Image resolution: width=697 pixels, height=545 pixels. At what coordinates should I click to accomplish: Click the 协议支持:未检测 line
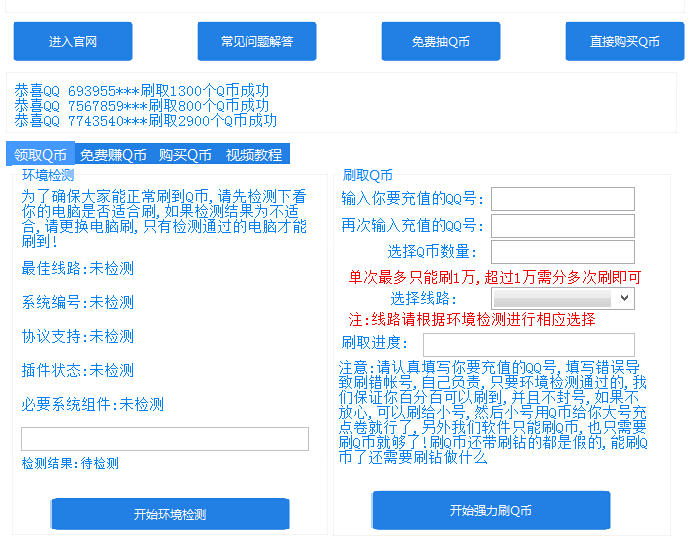pos(78,337)
